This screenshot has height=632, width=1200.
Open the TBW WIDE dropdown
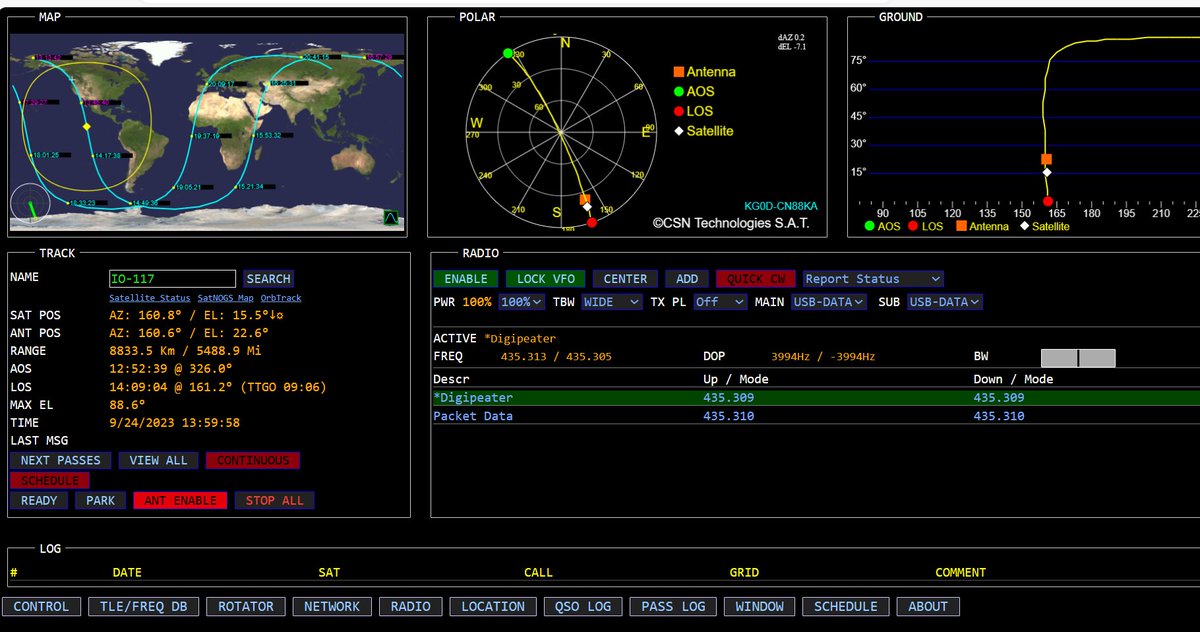611,301
